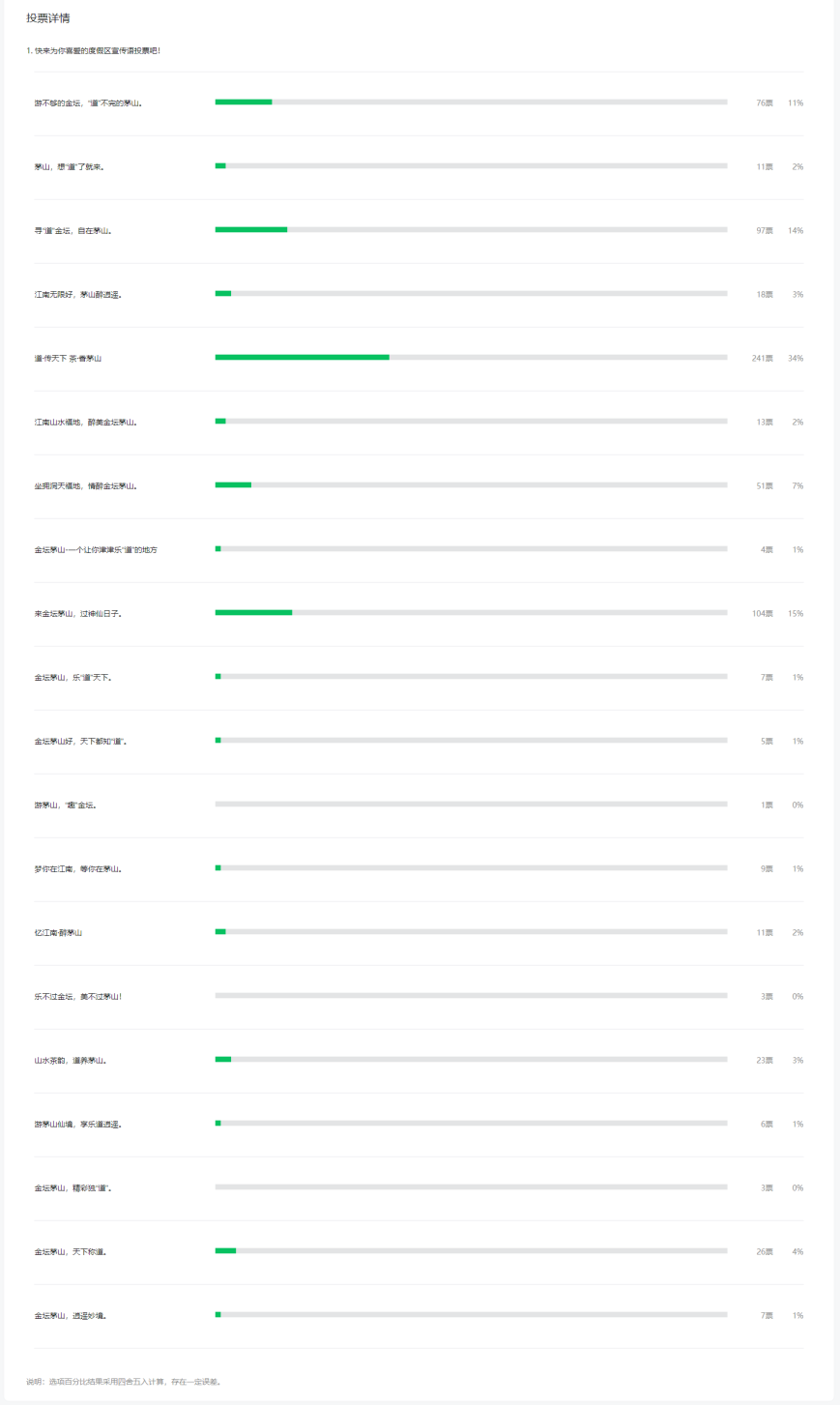Select option 金坛茅山，乐"道"天下

tap(72, 677)
